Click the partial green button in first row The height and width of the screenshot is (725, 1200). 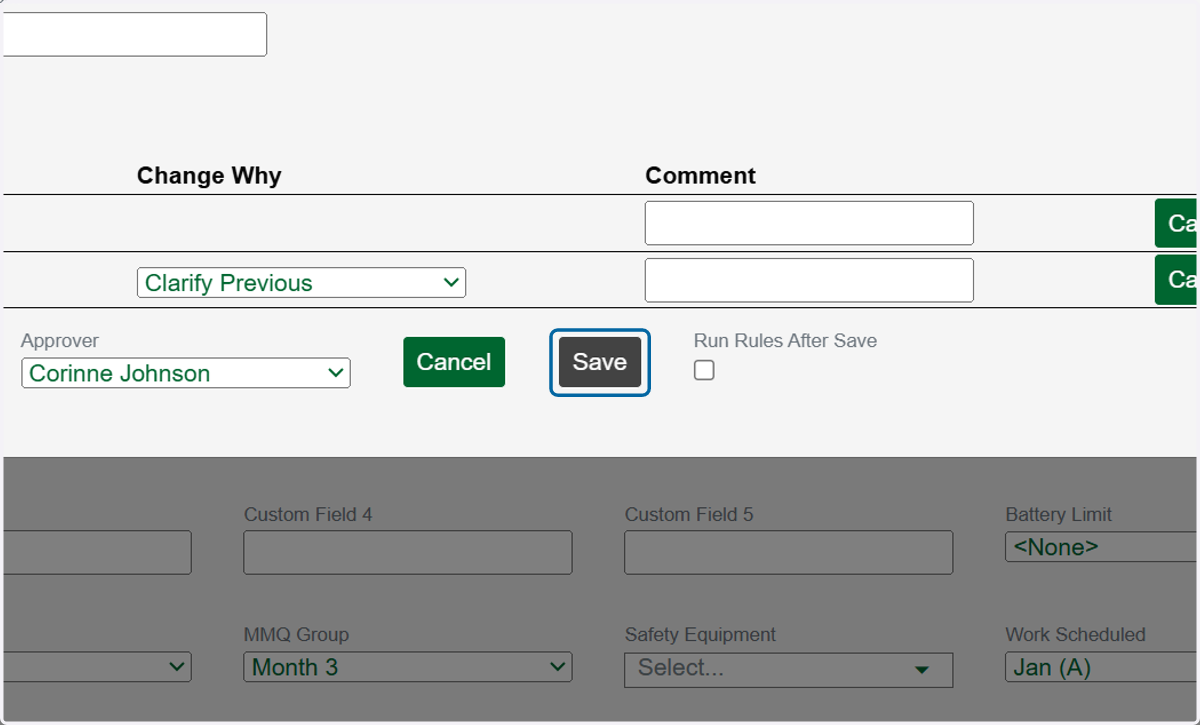(1176, 223)
